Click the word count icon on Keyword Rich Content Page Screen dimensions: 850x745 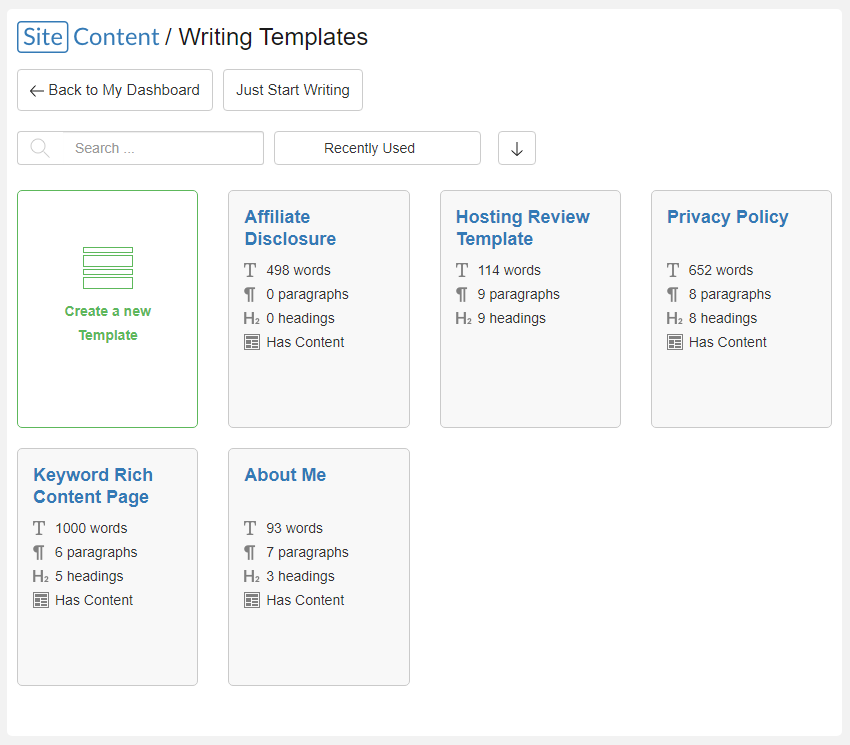pyautogui.click(x=39, y=528)
